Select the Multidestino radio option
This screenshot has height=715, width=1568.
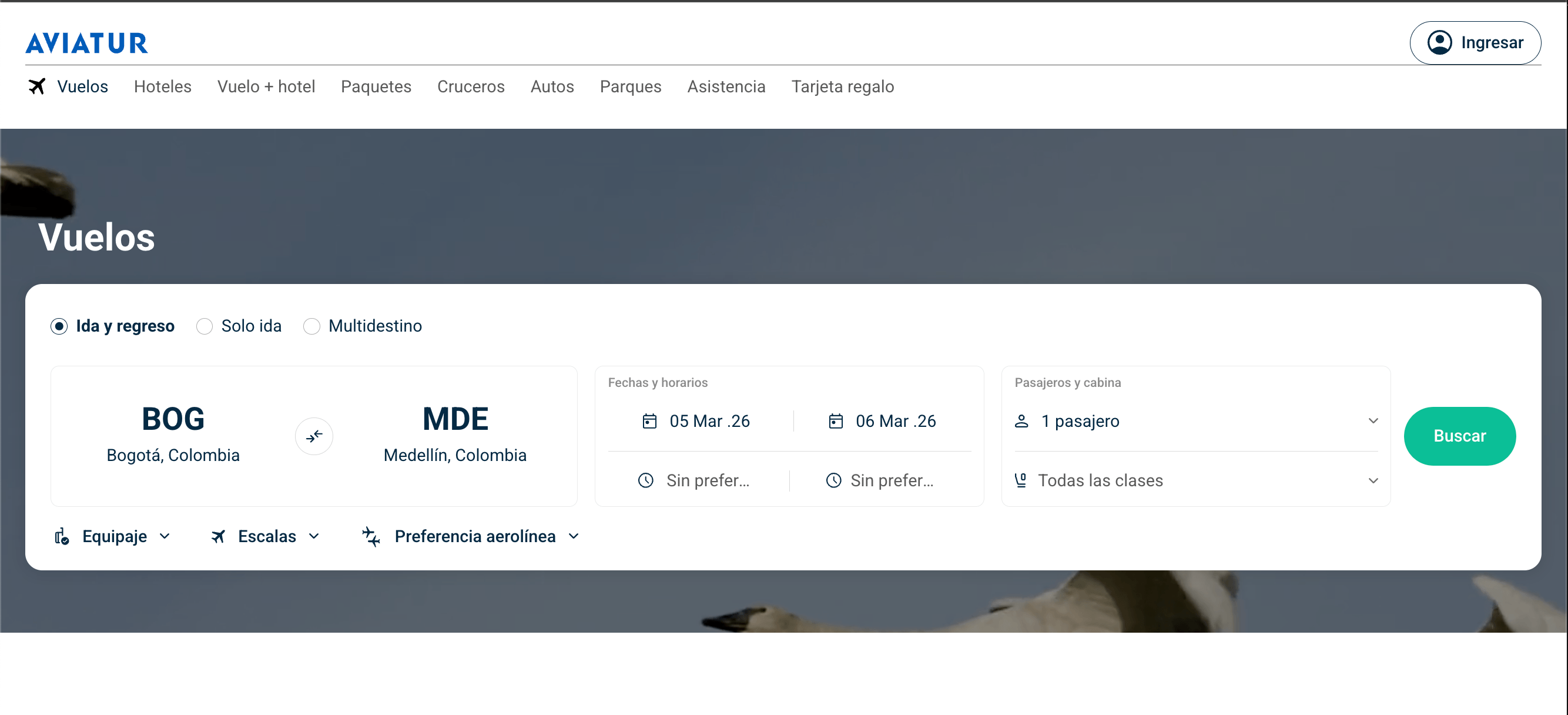tap(311, 326)
